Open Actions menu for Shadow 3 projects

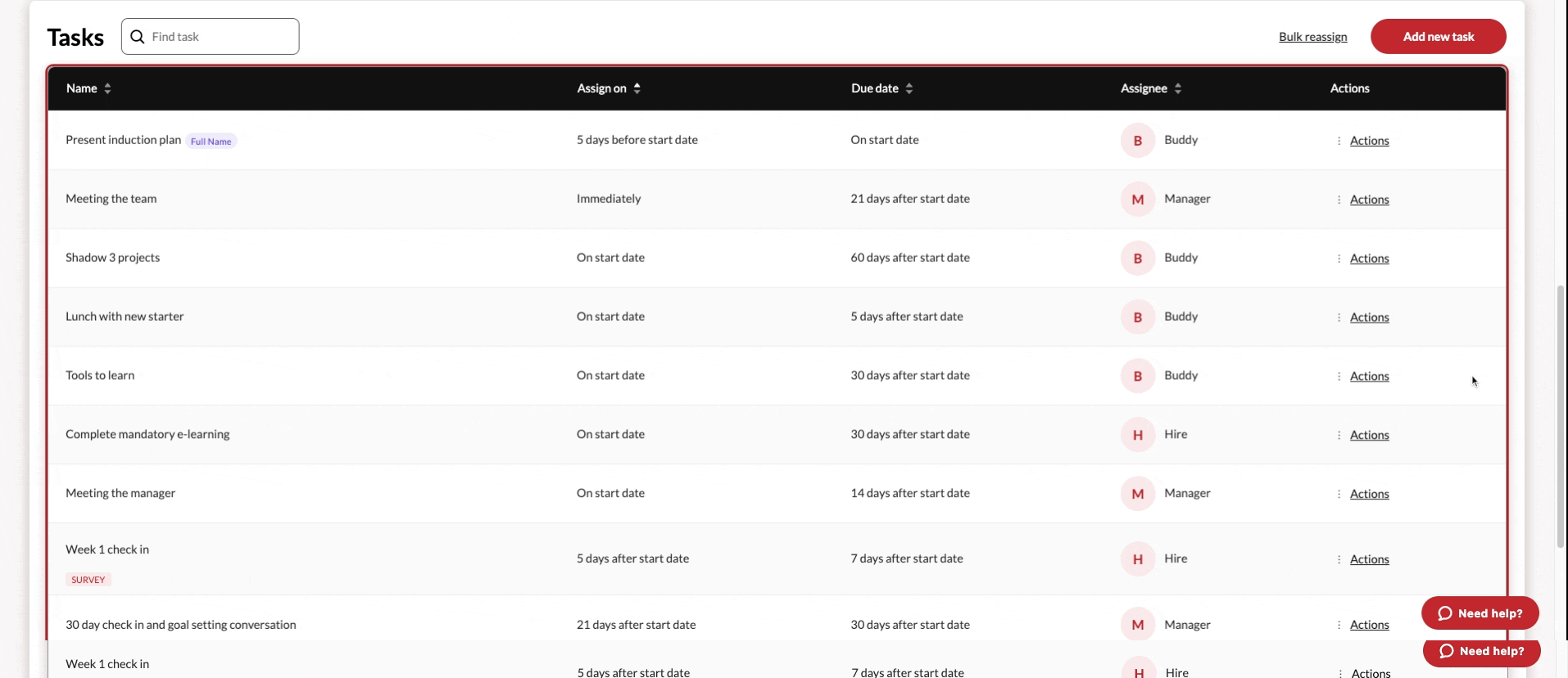[1368, 259]
